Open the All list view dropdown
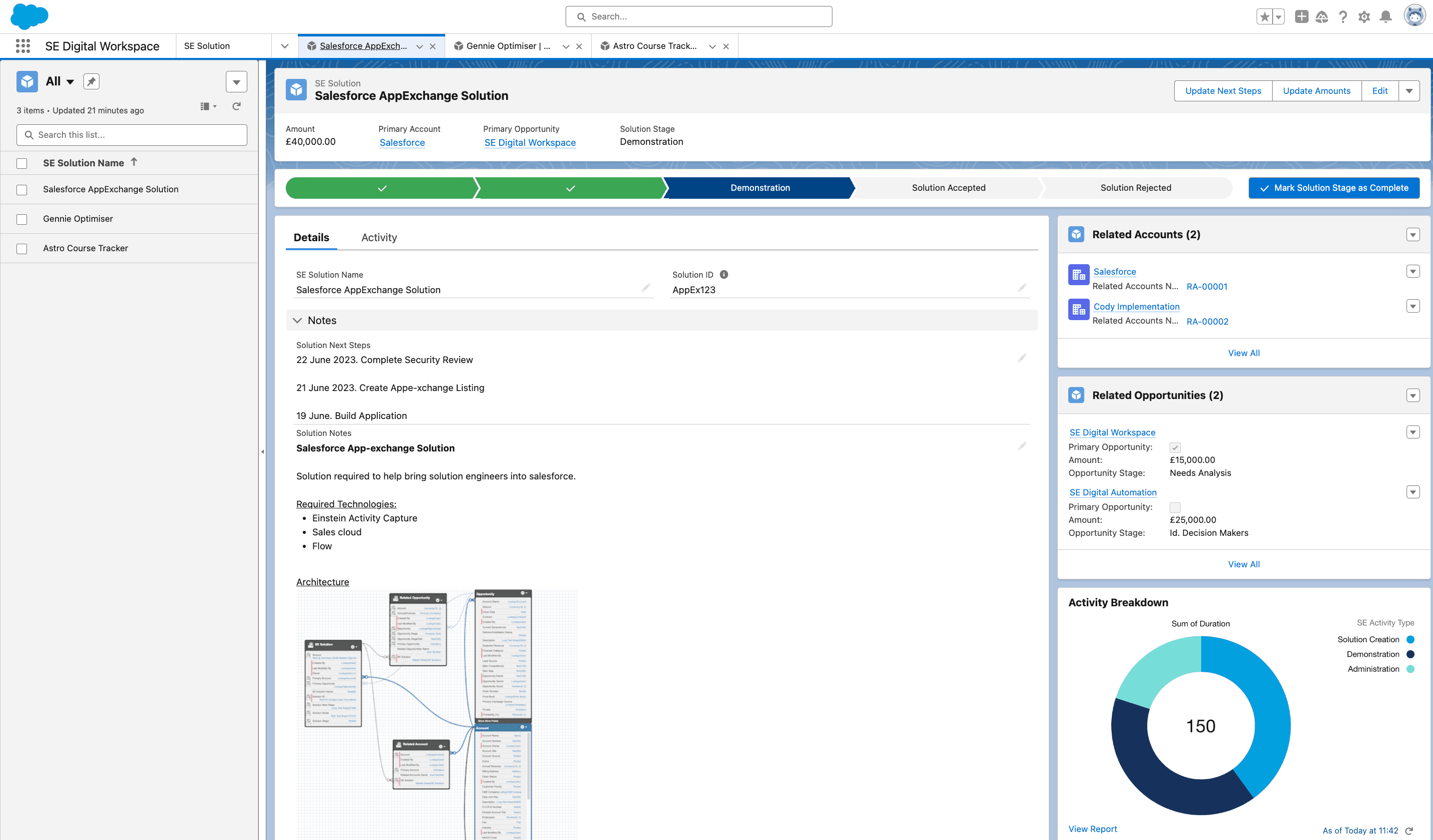Image resolution: width=1433 pixels, height=840 pixels. pos(70,82)
